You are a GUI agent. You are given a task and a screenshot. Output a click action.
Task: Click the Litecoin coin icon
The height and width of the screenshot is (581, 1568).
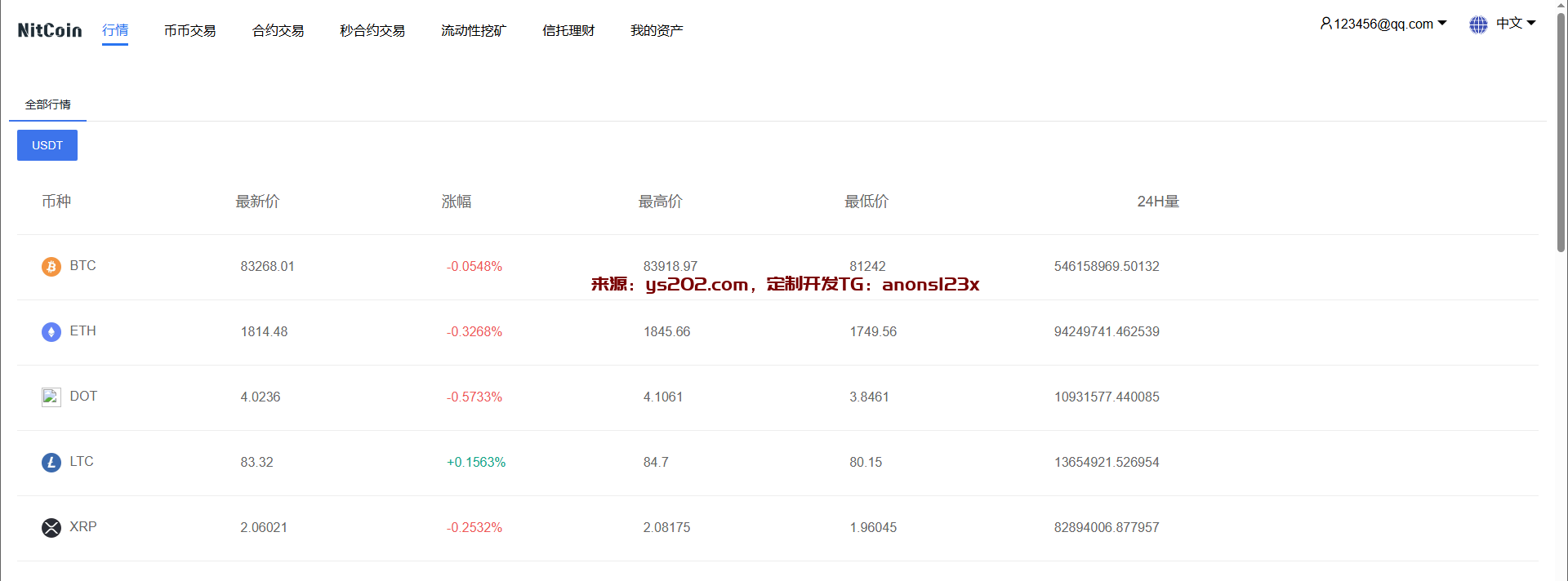pyautogui.click(x=51, y=463)
